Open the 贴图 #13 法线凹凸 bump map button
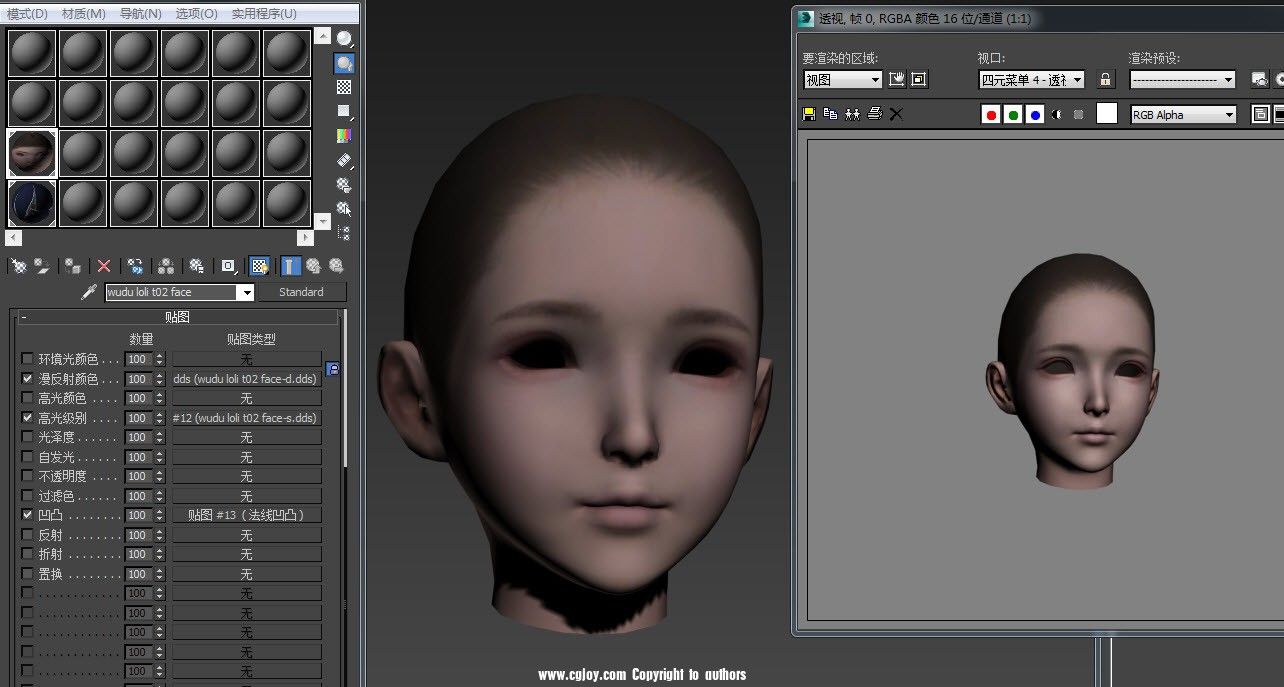 click(x=246, y=514)
